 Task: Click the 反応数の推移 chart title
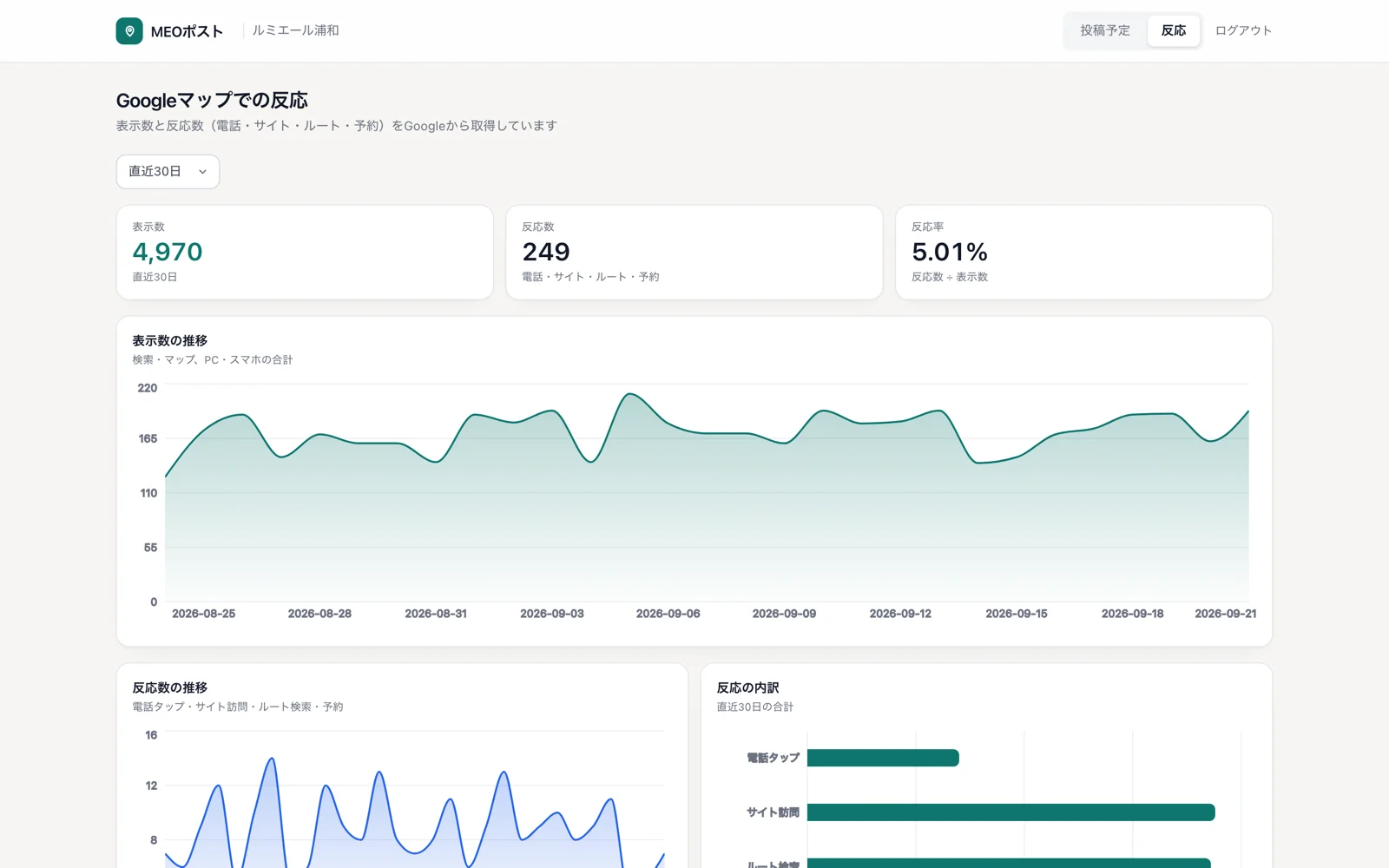pos(170,687)
